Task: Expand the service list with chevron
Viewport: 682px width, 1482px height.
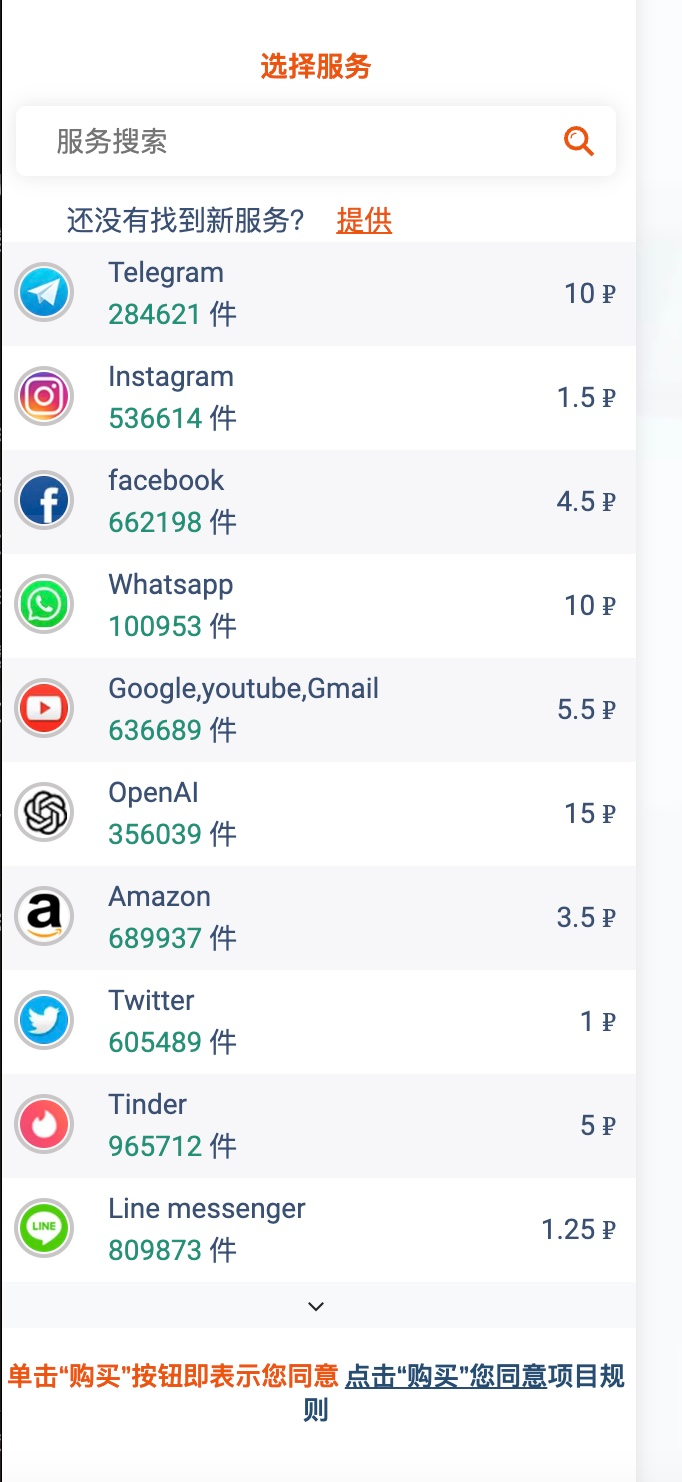Action: pyautogui.click(x=316, y=1306)
